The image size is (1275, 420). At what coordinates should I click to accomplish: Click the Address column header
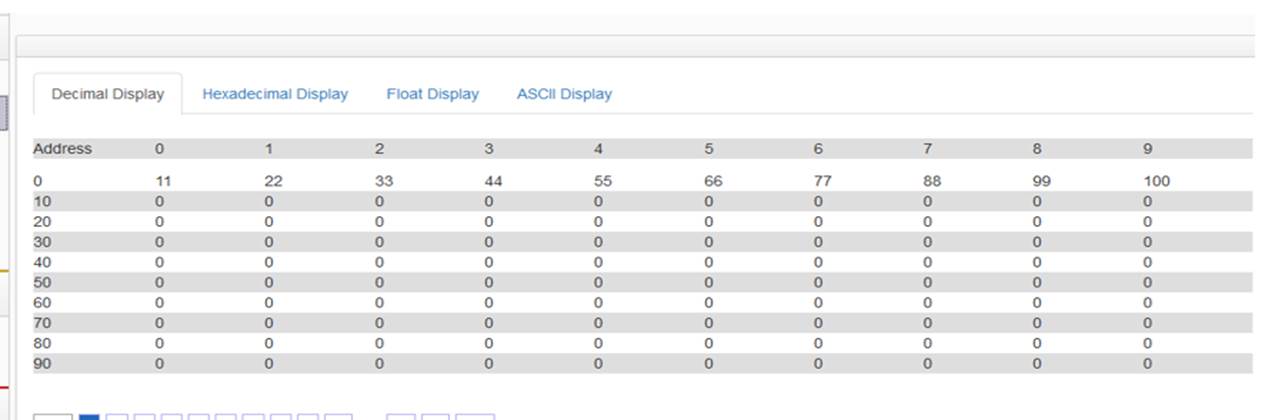click(62, 149)
